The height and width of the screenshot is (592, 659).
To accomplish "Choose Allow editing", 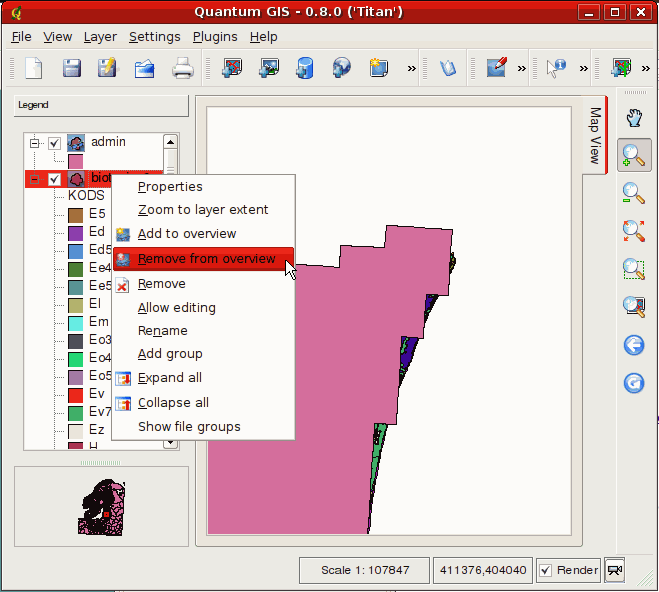I will click(x=203, y=308).
